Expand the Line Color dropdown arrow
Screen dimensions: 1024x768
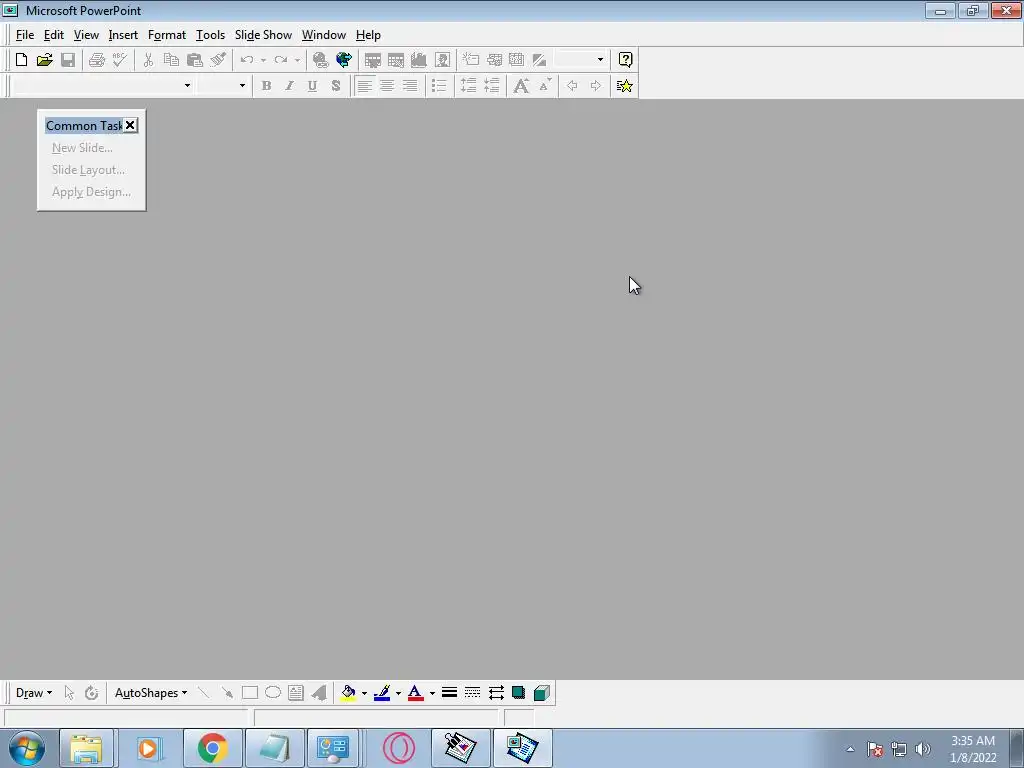tap(398, 693)
